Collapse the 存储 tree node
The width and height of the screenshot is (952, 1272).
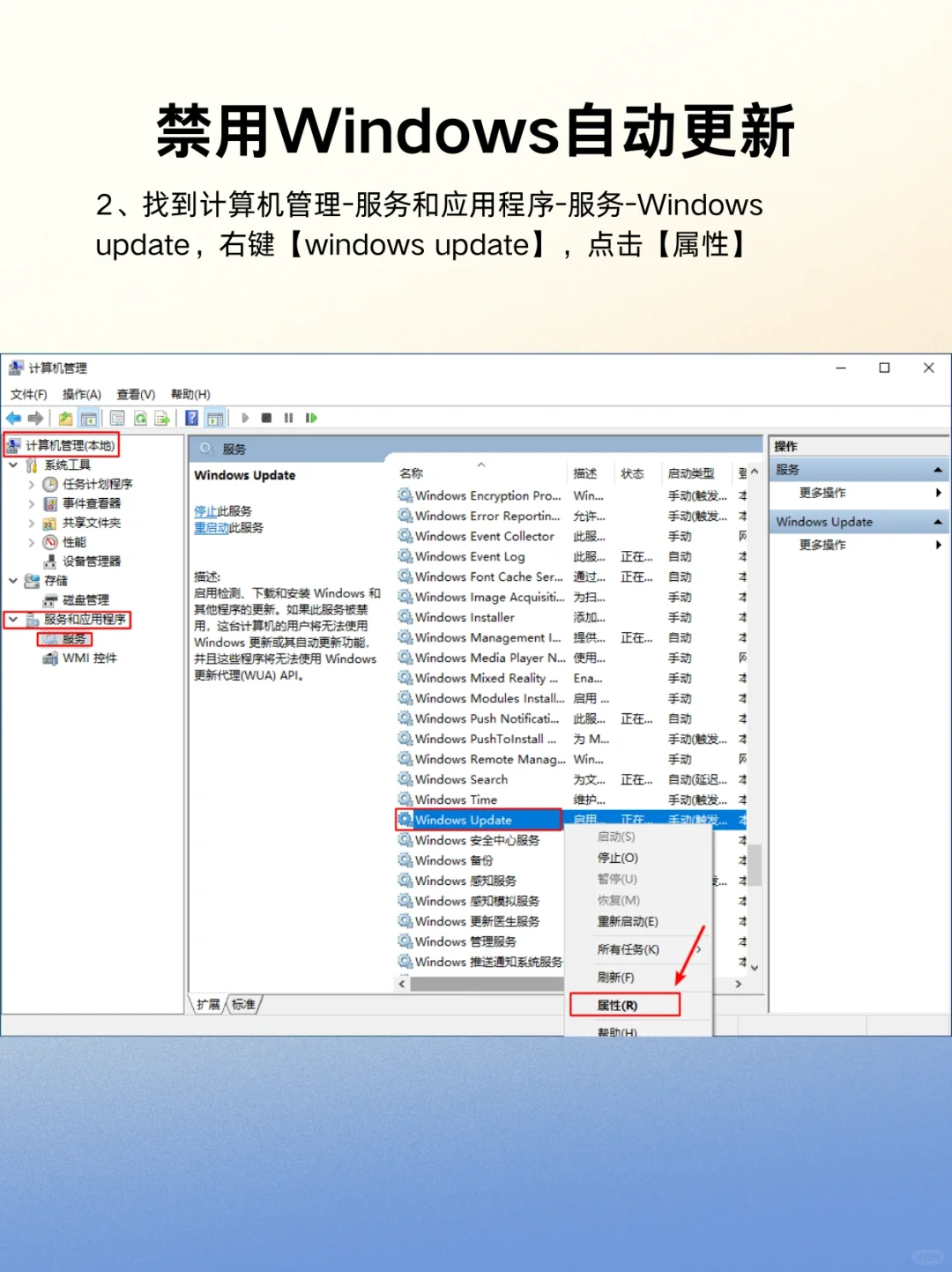tap(13, 581)
